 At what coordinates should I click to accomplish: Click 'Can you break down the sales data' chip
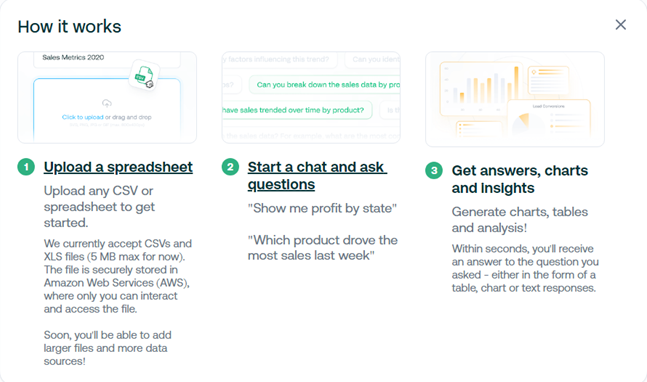click(x=325, y=85)
